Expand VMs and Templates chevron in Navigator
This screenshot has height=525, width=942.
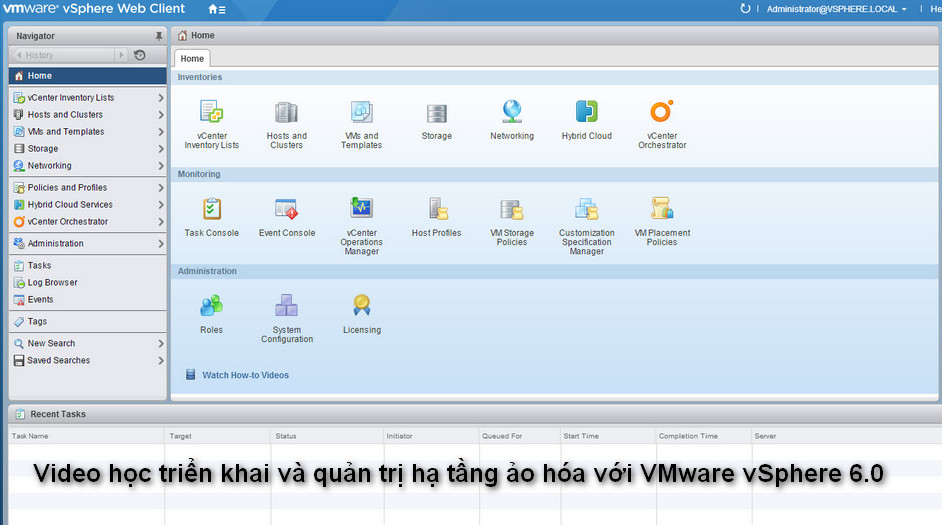point(160,132)
